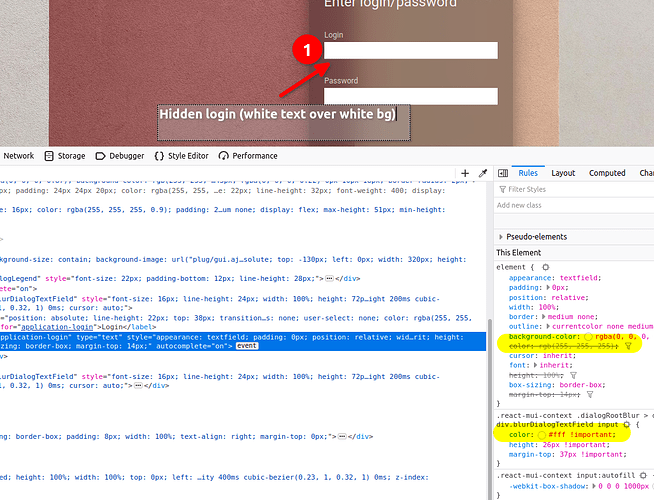Open the #fff color swatch
This screenshot has height=500, width=654.
point(541,435)
